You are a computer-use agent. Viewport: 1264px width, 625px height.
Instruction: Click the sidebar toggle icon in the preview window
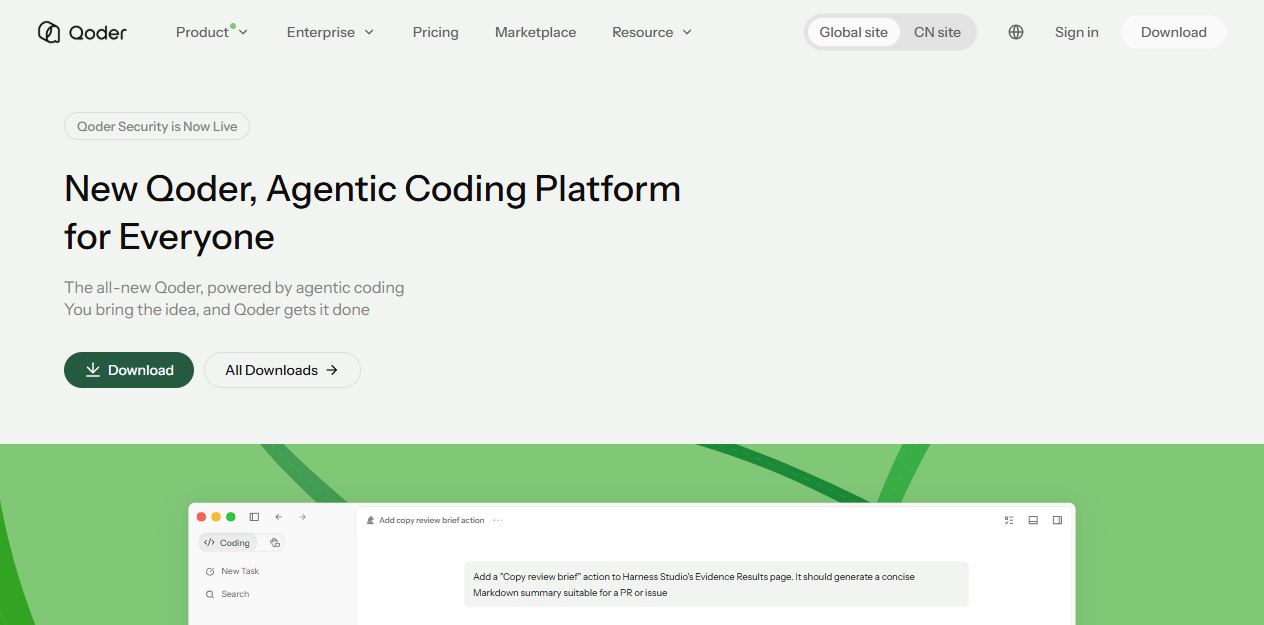[x=254, y=517]
